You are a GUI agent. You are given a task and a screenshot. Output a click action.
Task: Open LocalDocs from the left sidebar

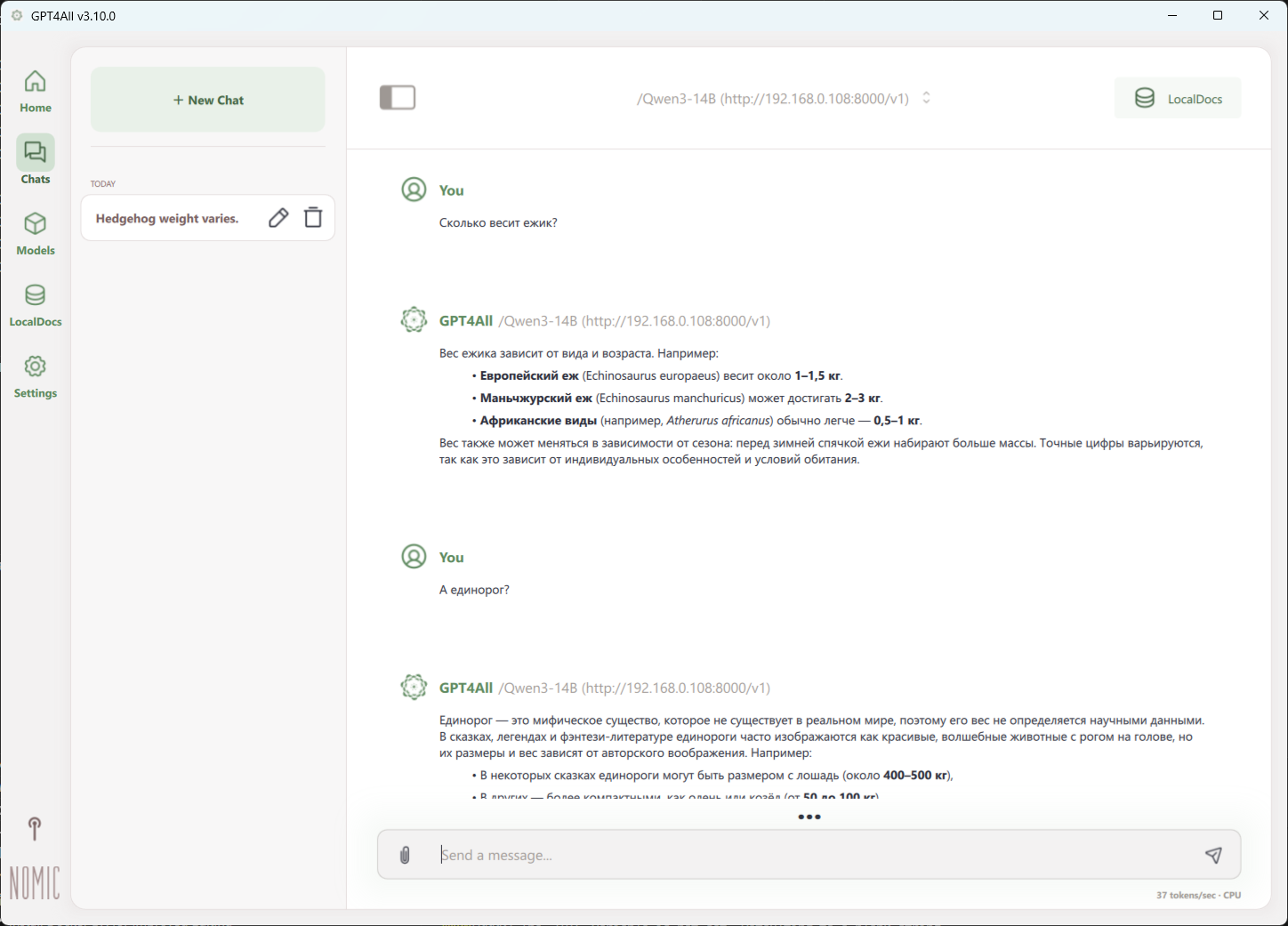tap(36, 305)
